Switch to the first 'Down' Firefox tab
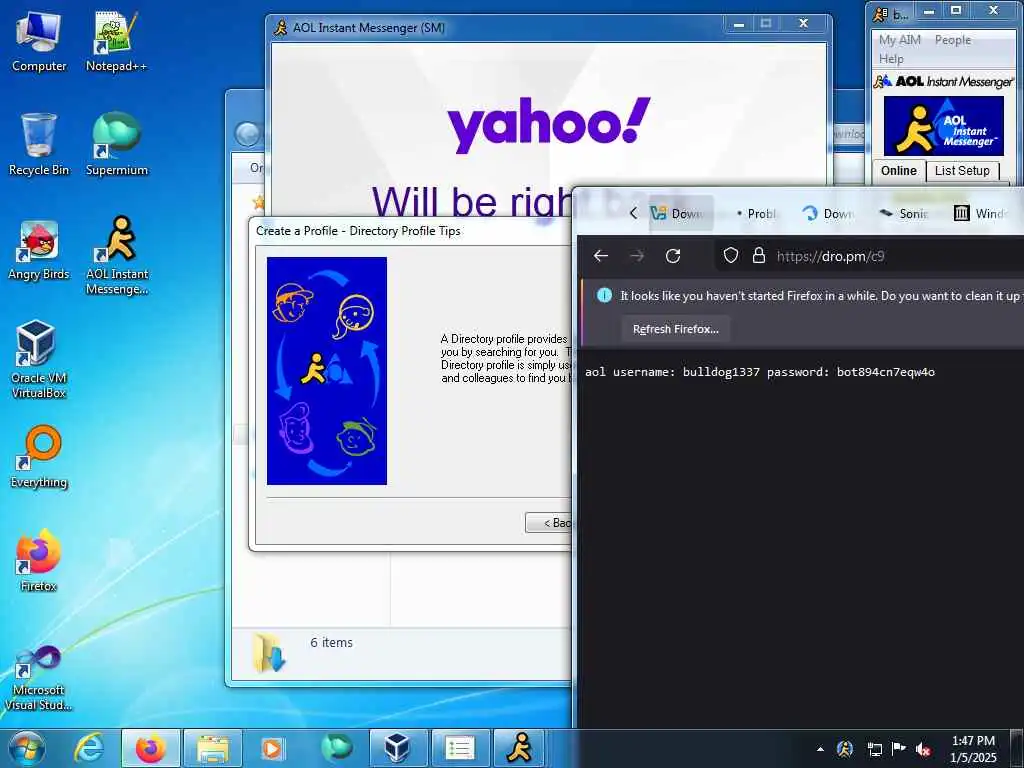Viewport: 1024px width, 768px height. tap(681, 214)
